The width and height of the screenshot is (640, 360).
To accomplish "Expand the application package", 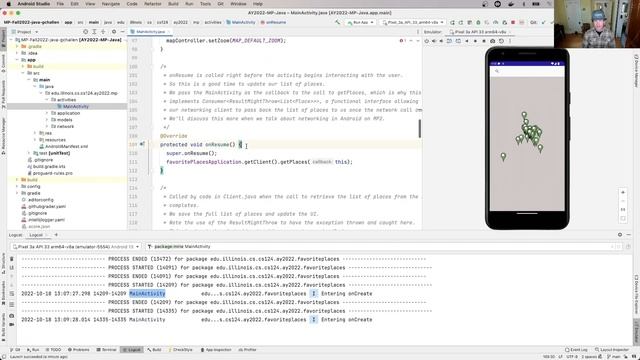I will (x=47, y=113).
